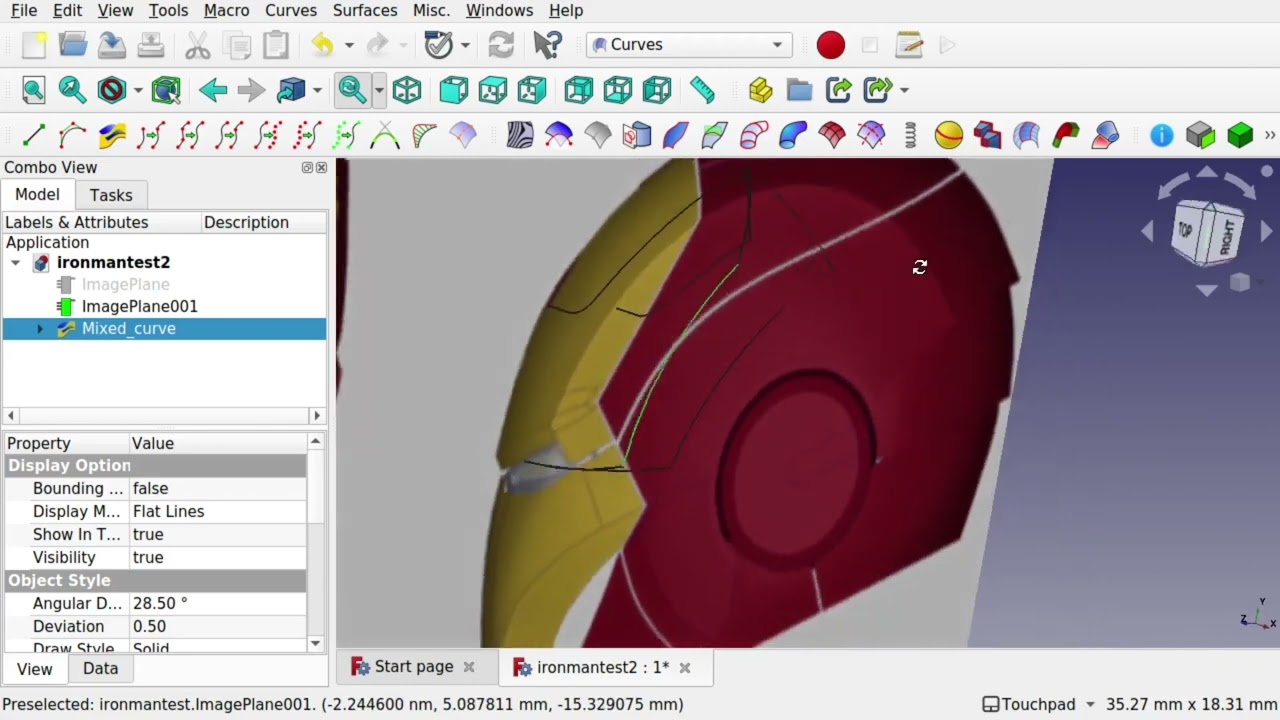
Task: Click the rotating zoom sync view icon
Action: point(352,90)
